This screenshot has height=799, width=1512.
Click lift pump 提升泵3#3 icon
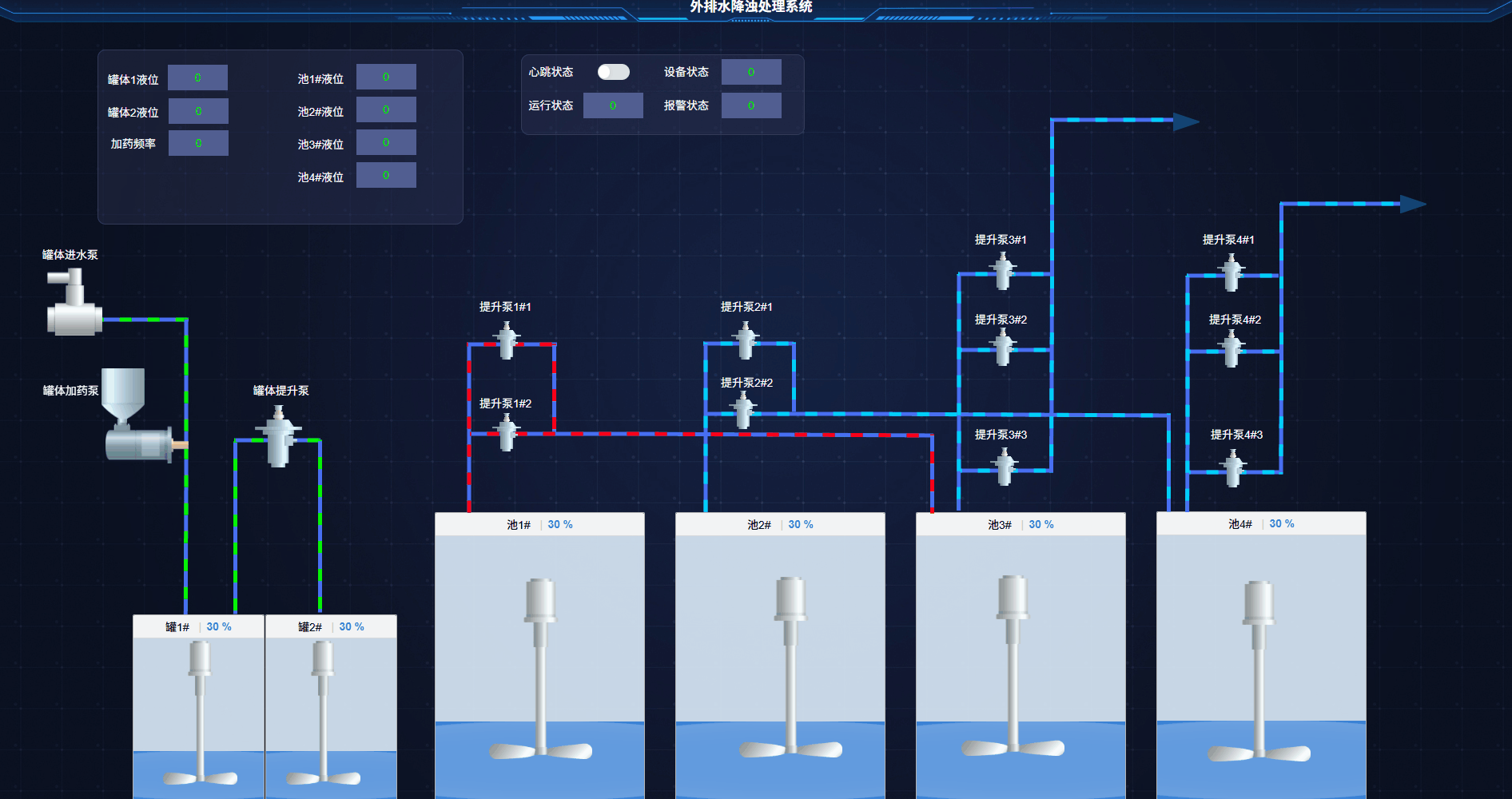[1004, 467]
